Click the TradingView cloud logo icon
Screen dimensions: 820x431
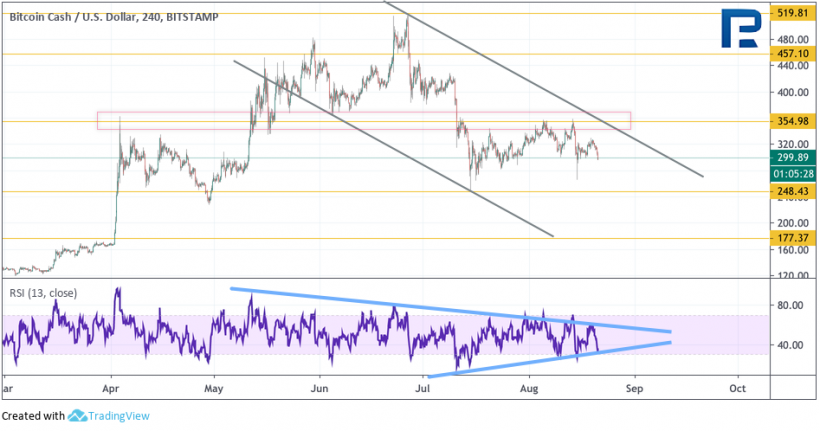(x=77, y=416)
